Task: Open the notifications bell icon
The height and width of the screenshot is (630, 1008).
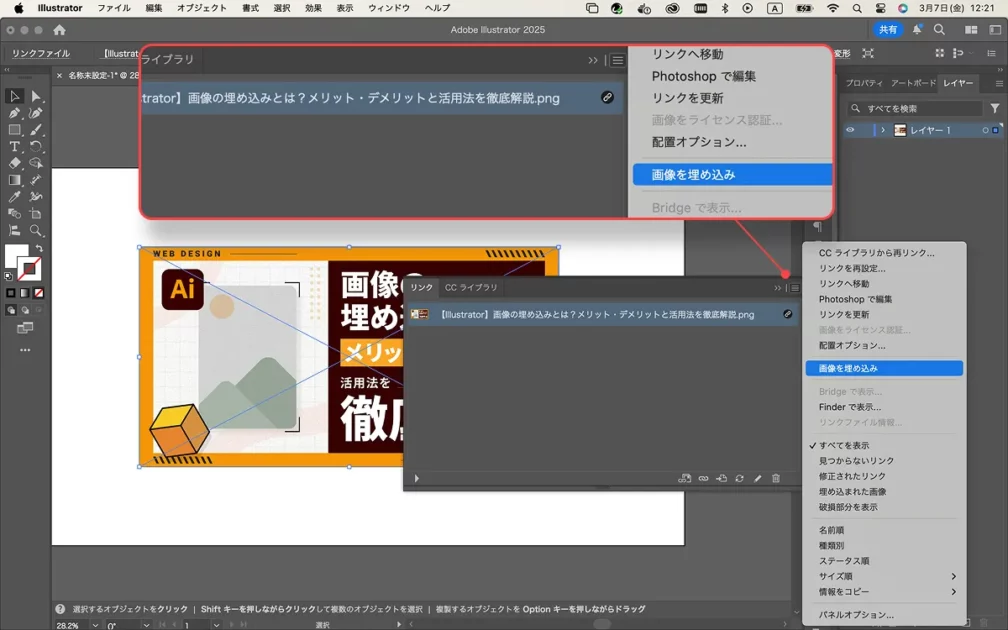Action: 916,30
